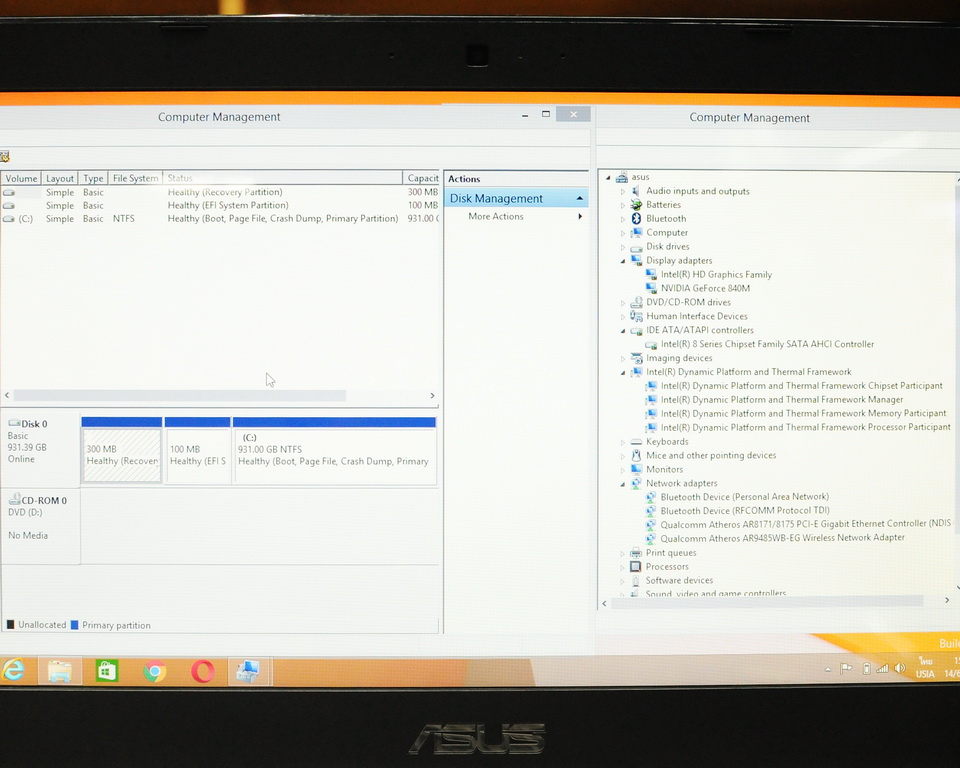Click the network signal tray icon
Screen dimensions: 960x768
882,669
